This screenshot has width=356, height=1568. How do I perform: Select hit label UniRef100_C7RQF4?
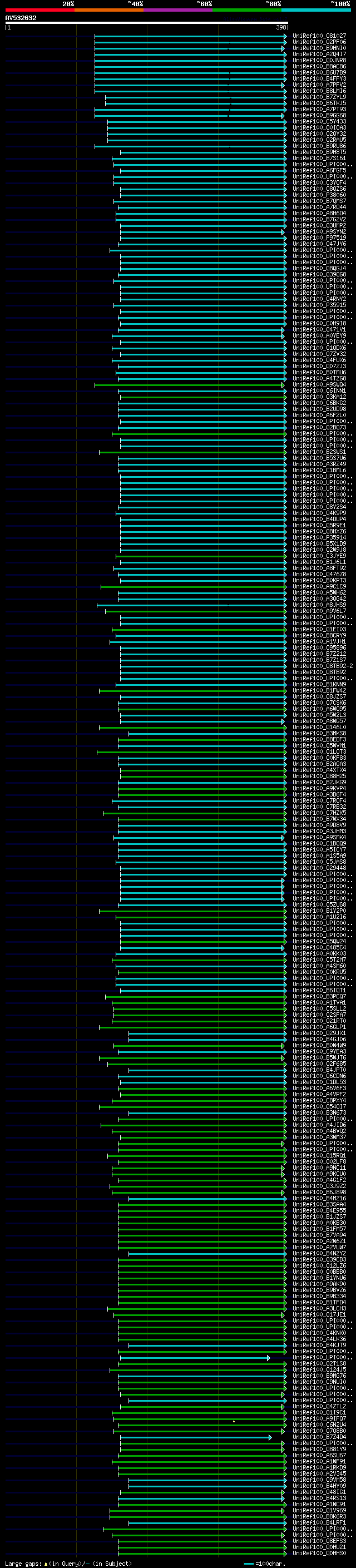319,800
